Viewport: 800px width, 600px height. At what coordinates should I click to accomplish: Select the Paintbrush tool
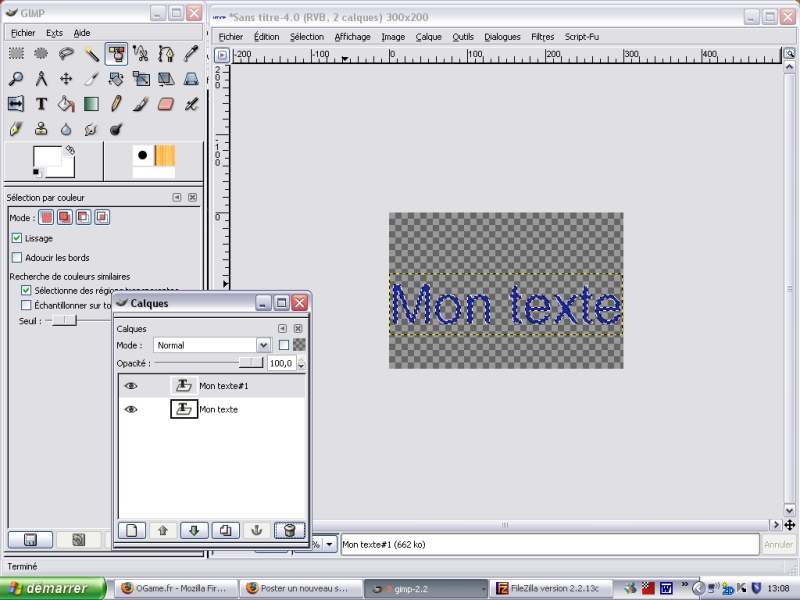pyautogui.click(x=141, y=104)
